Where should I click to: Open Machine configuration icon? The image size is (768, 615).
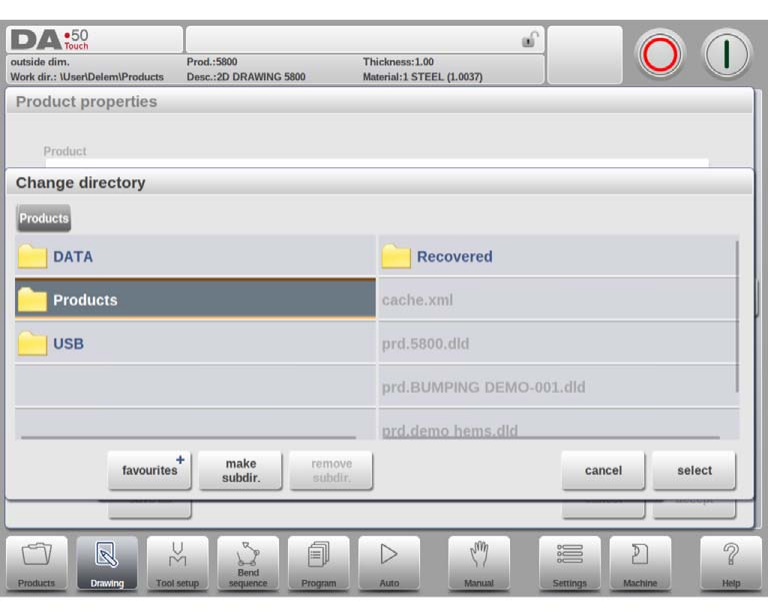click(x=640, y=563)
